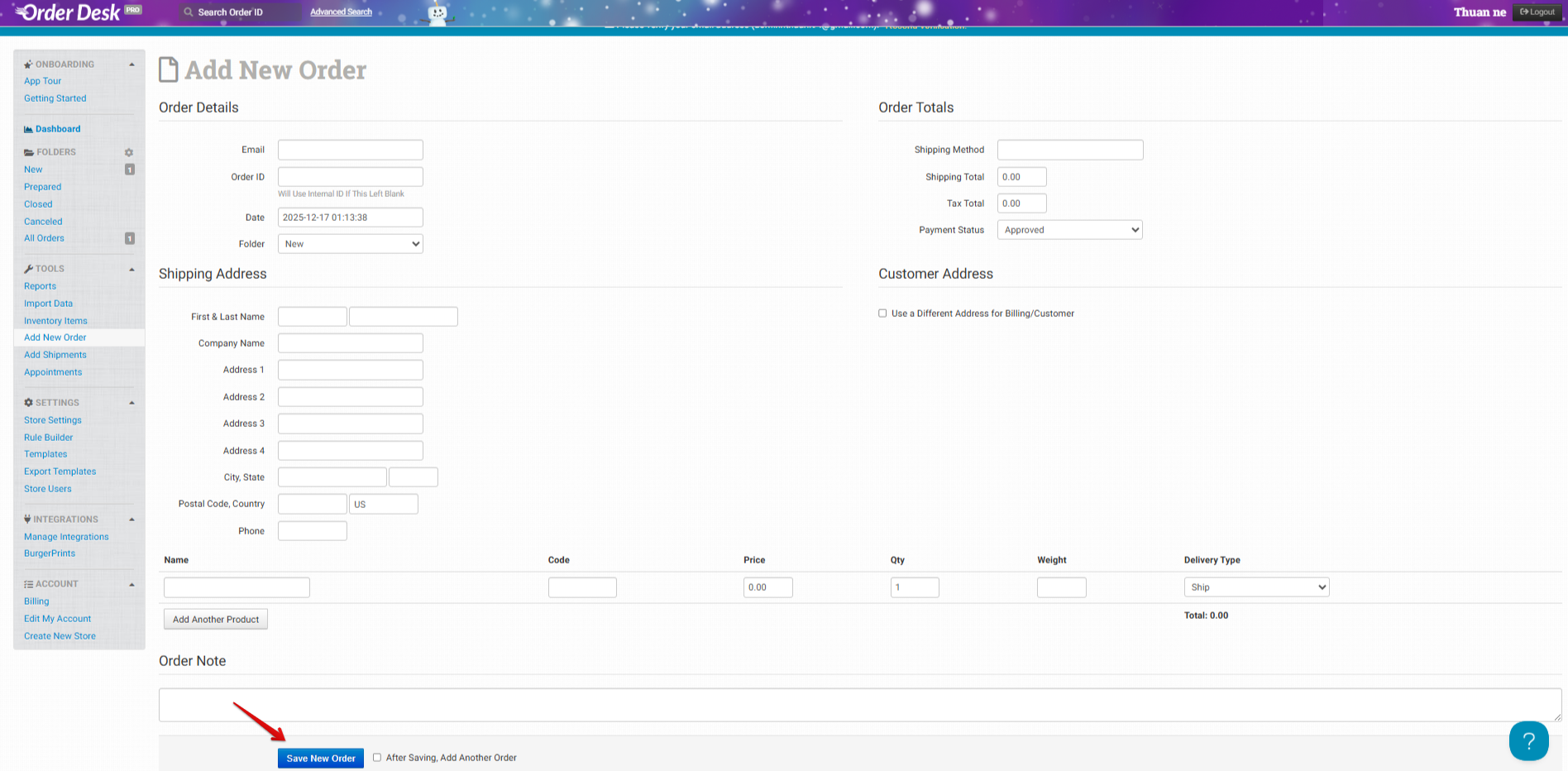Open the Payment Status dropdown

[1069, 230]
